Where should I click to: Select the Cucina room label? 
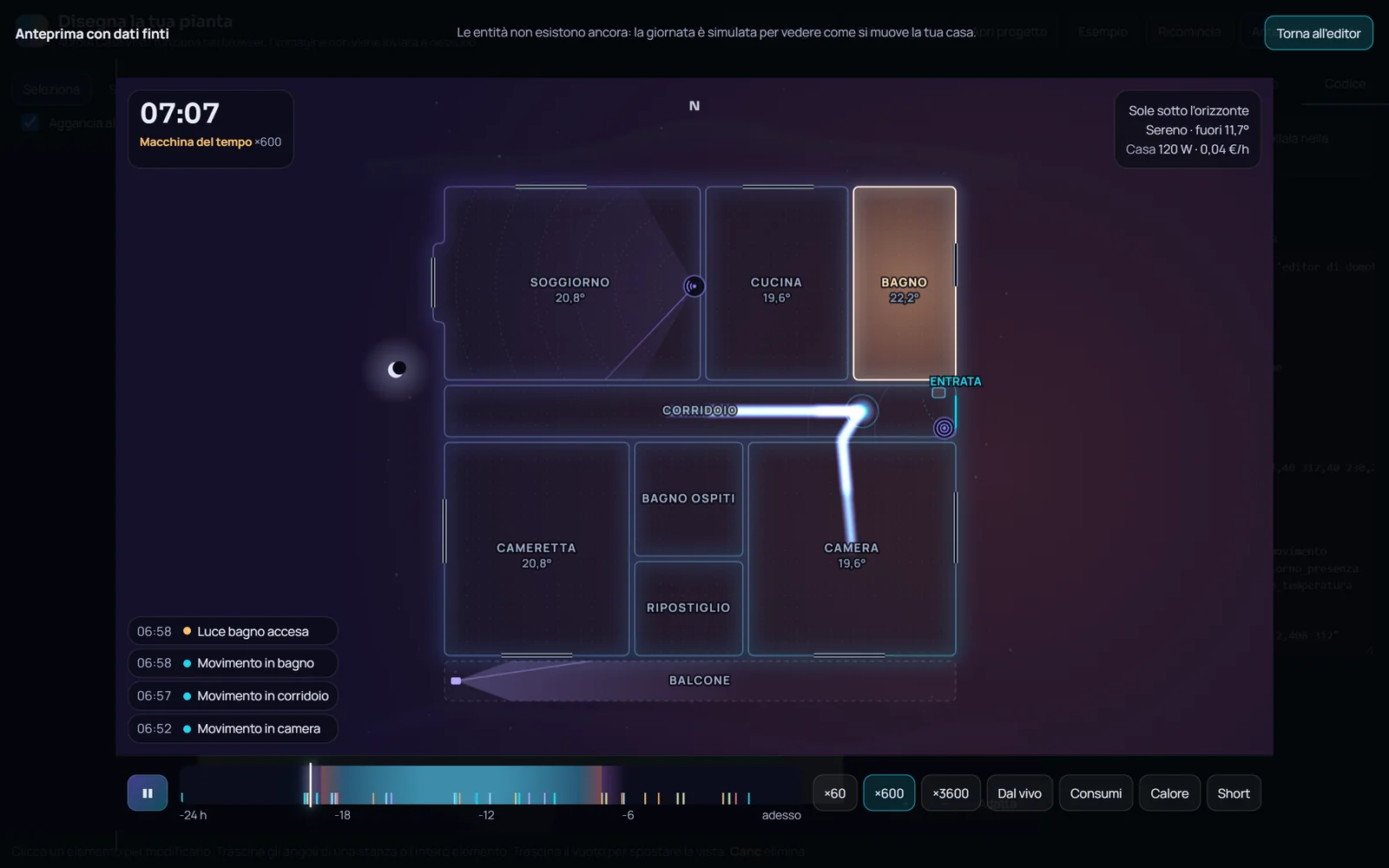776,282
